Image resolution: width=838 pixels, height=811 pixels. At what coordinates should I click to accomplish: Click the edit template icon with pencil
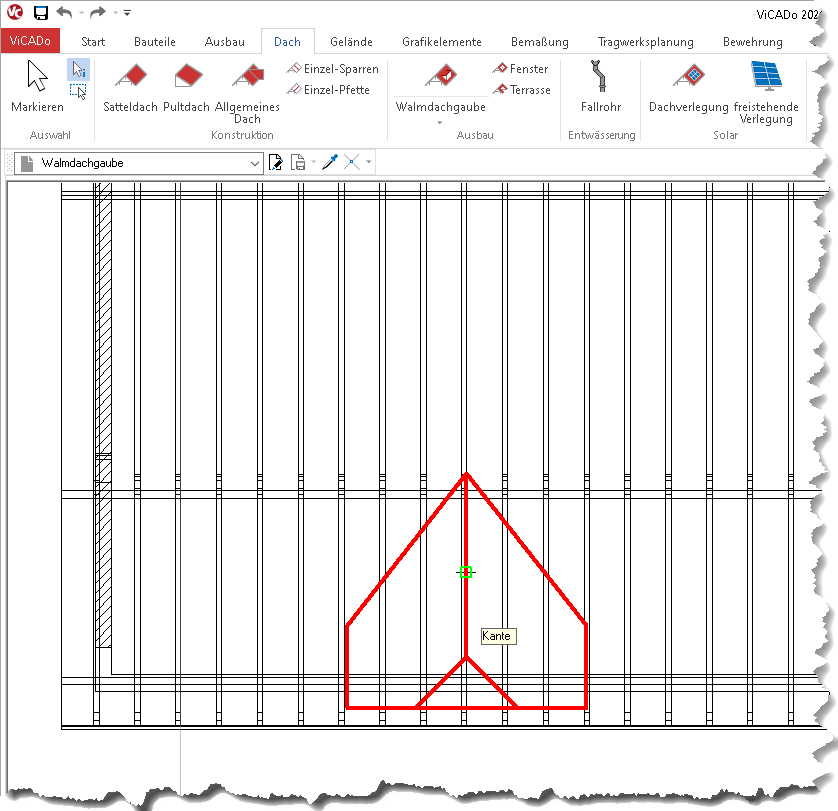[x=275, y=162]
